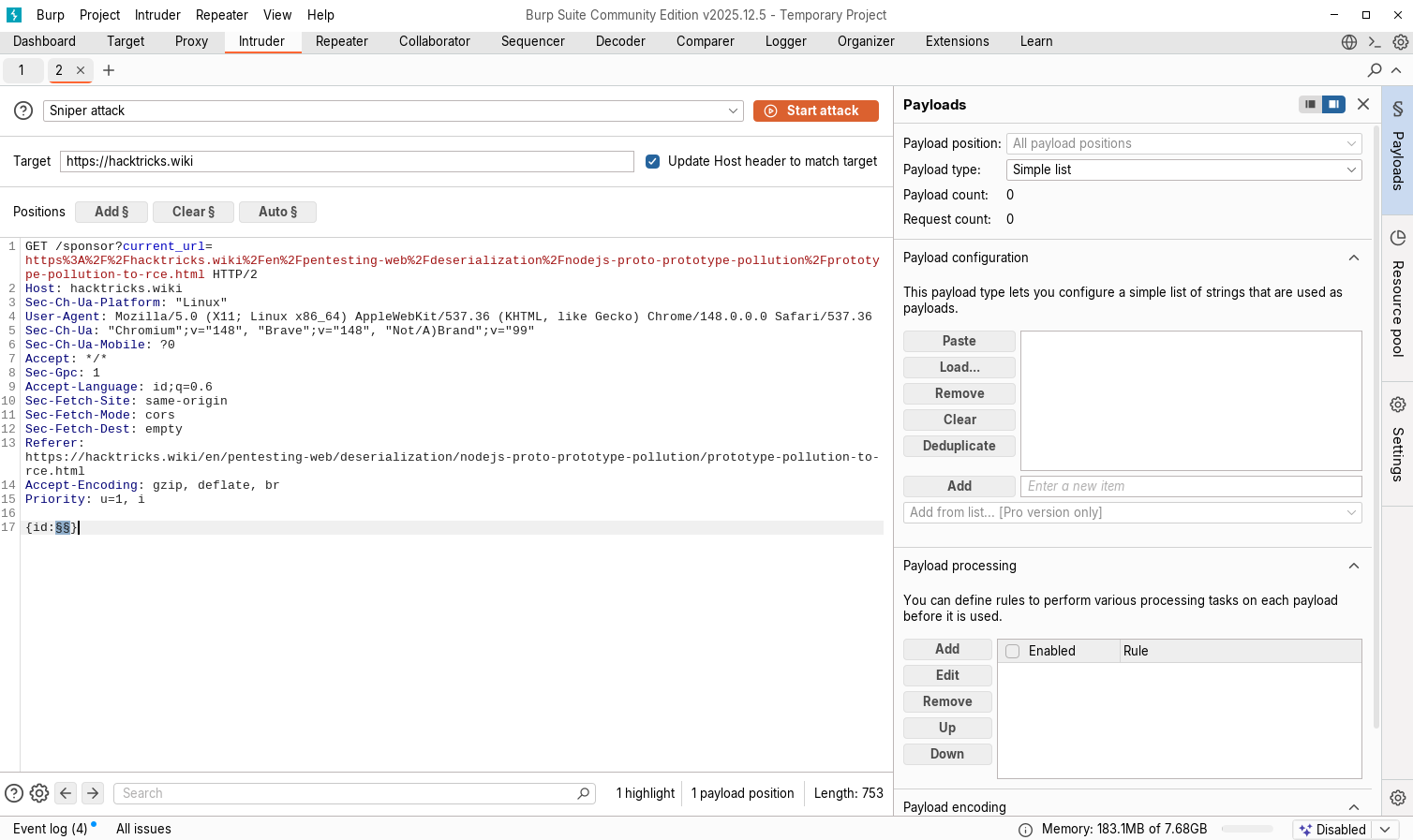Toggle the Enabled column checkbox in processing rules

(1013, 651)
